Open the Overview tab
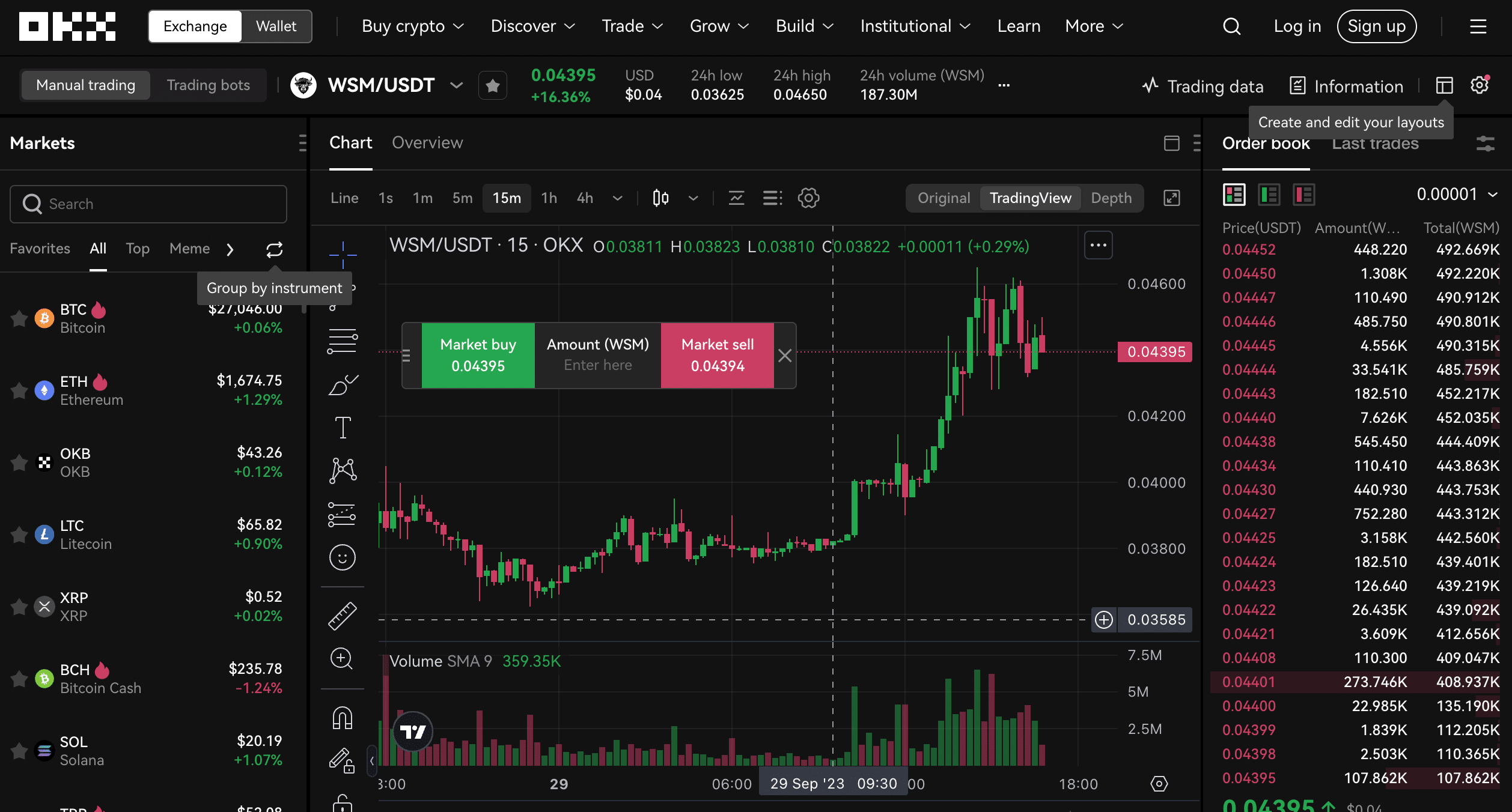1512x812 pixels. (427, 143)
